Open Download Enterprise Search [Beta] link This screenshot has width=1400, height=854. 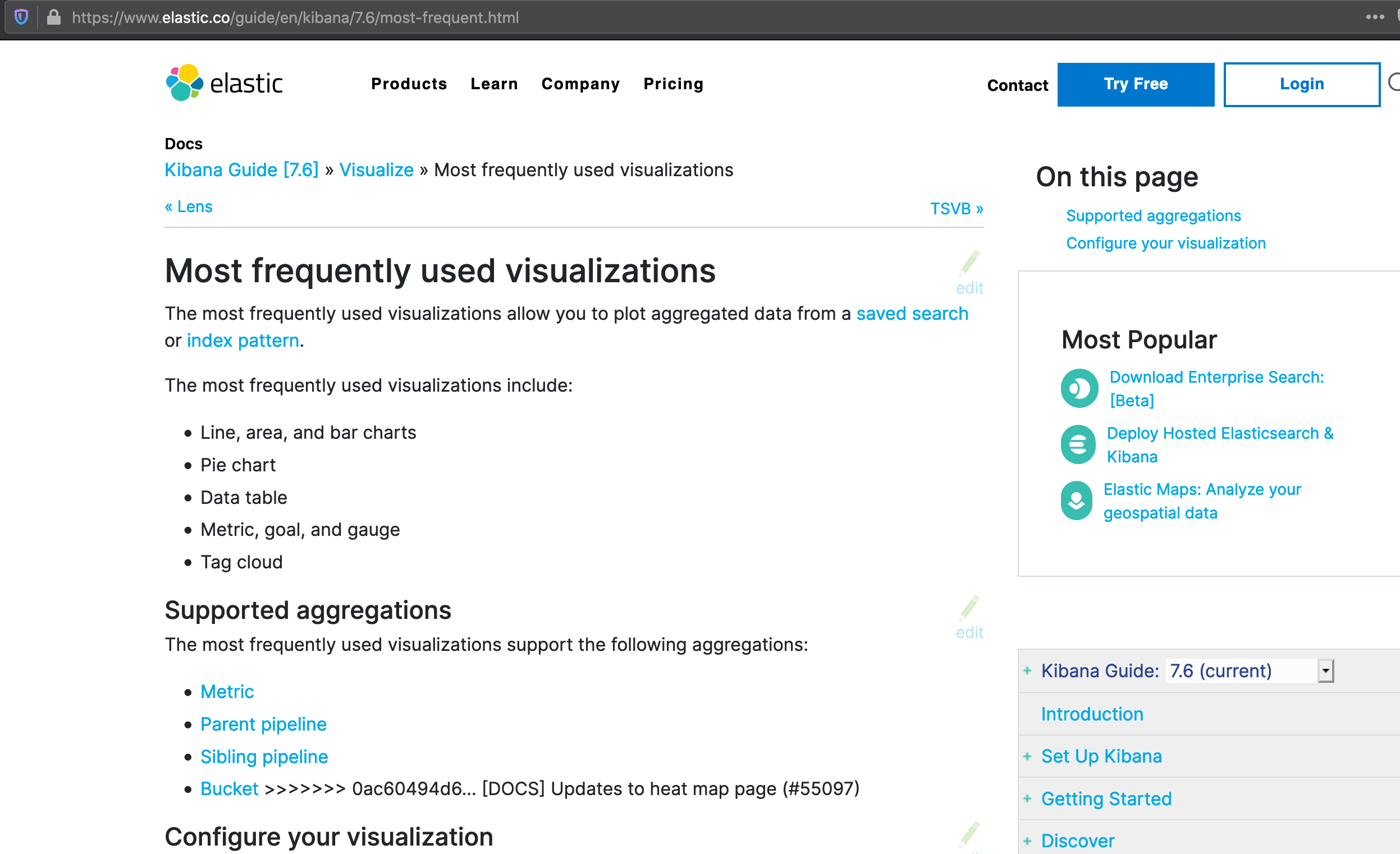click(x=1216, y=388)
